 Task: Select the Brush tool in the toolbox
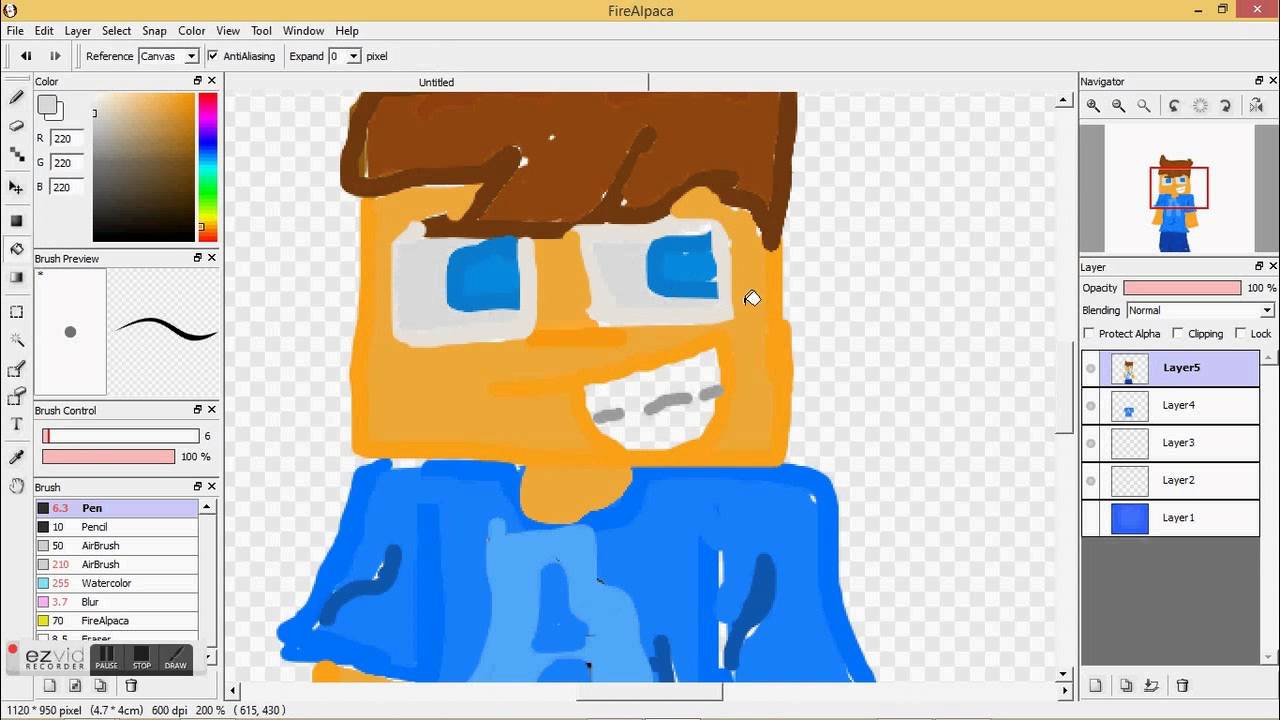point(16,98)
